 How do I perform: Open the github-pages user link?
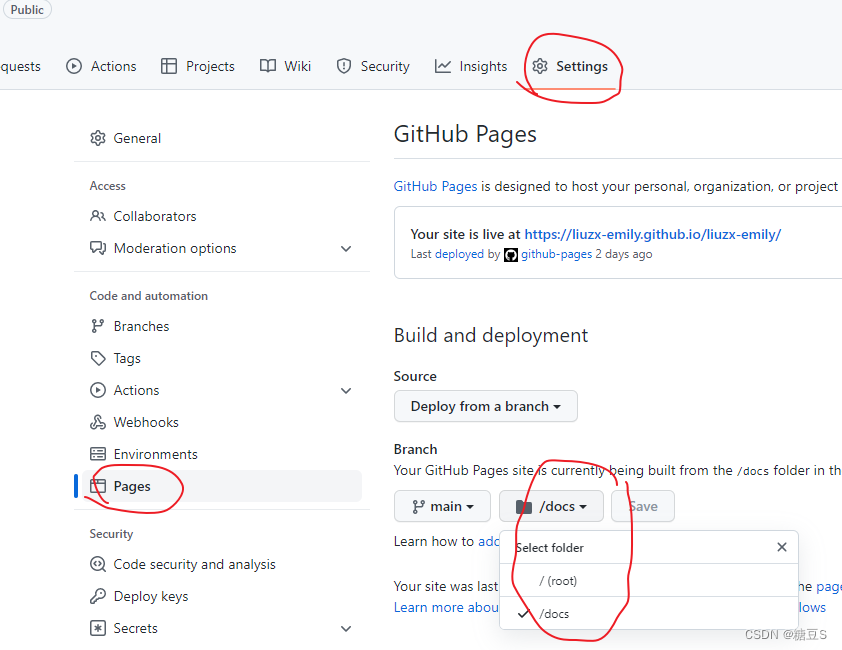[556, 254]
